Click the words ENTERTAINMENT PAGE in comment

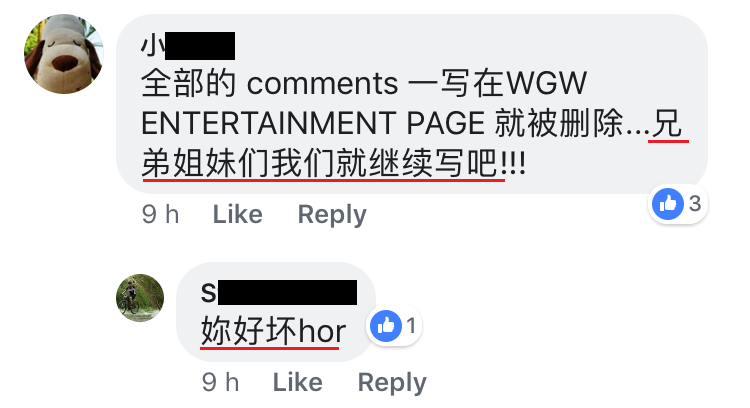[313, 123]
